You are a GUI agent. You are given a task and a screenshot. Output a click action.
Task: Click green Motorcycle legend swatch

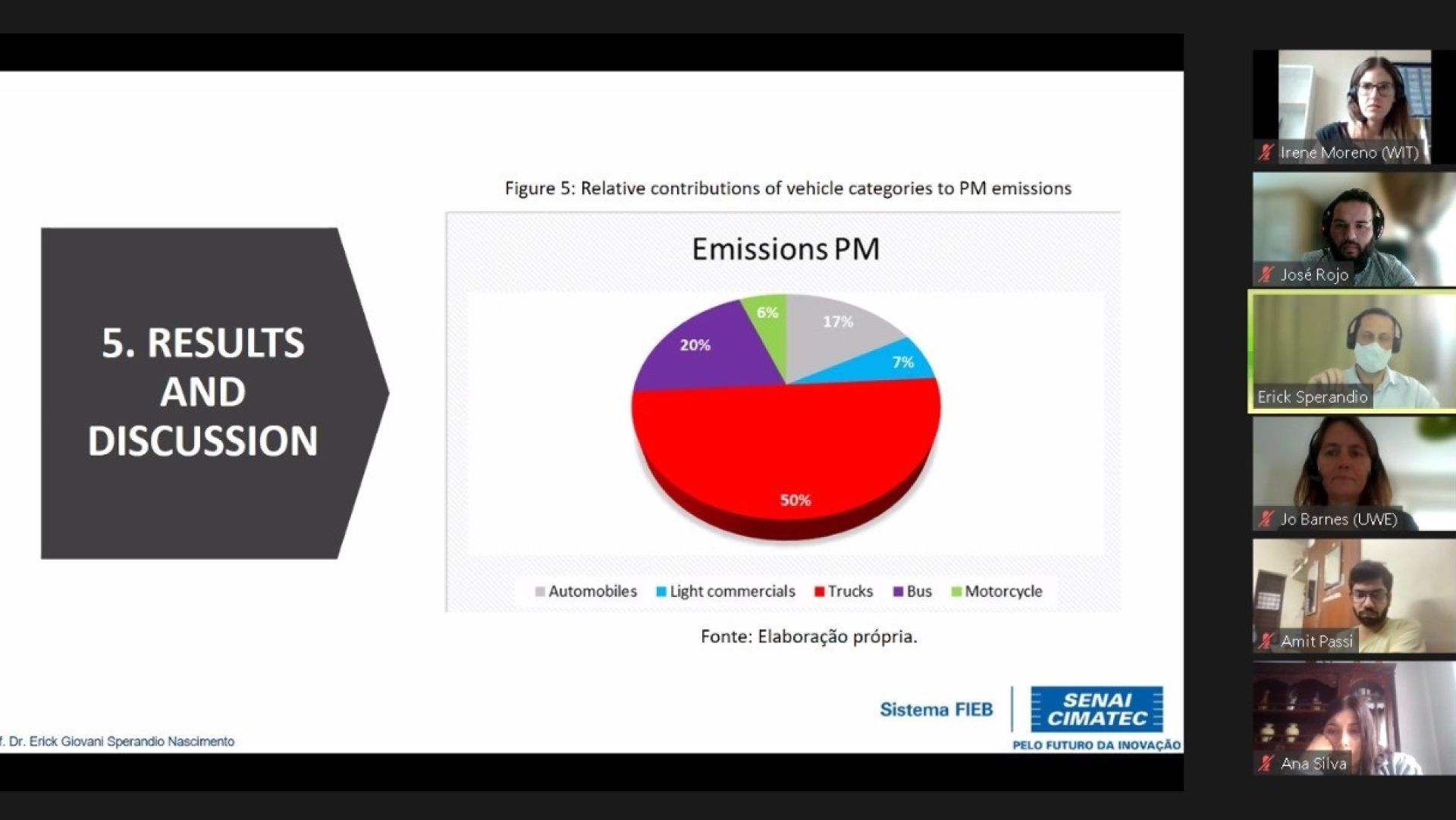coord(956,592)
